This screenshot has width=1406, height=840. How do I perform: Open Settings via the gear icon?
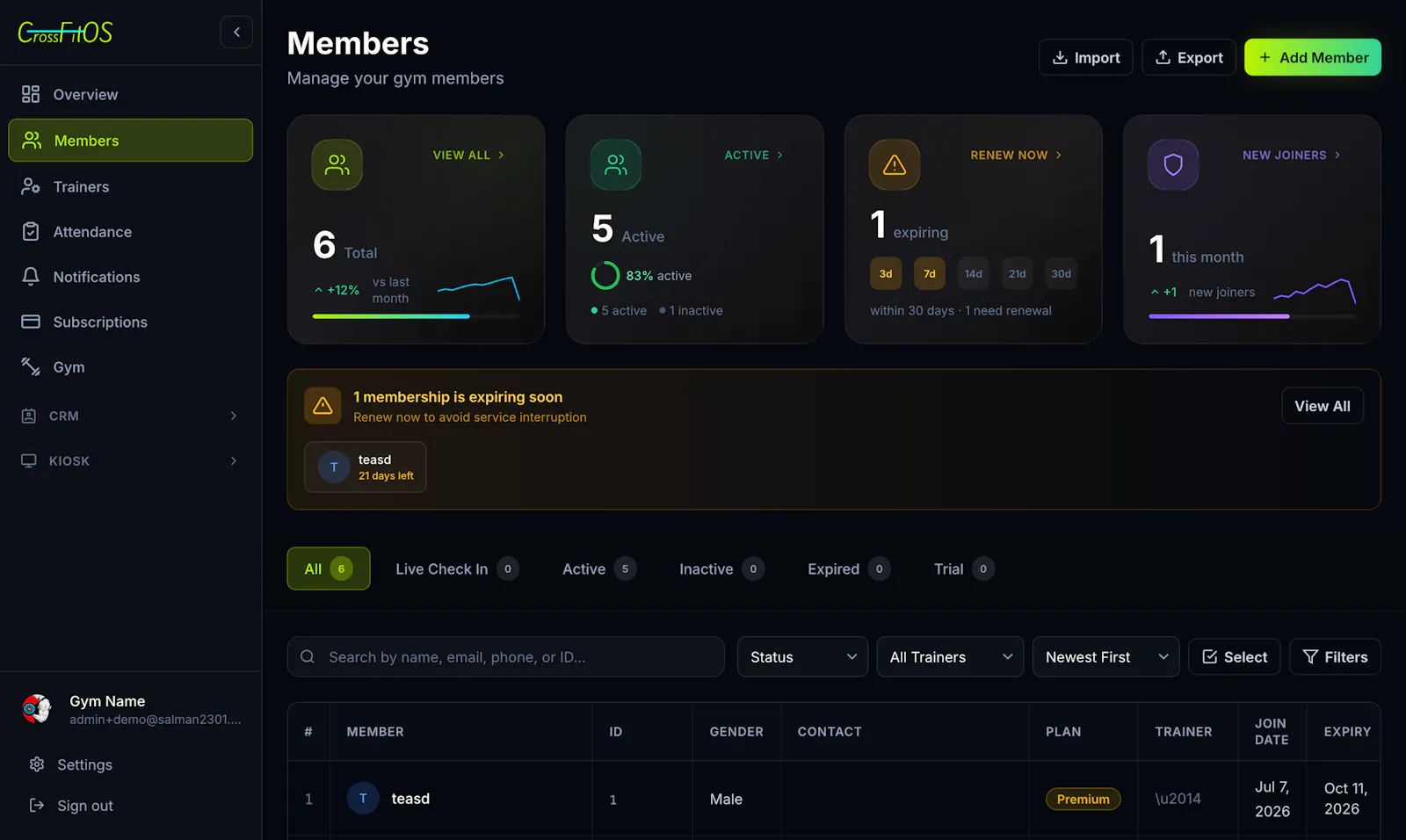(x=37, y=764)
